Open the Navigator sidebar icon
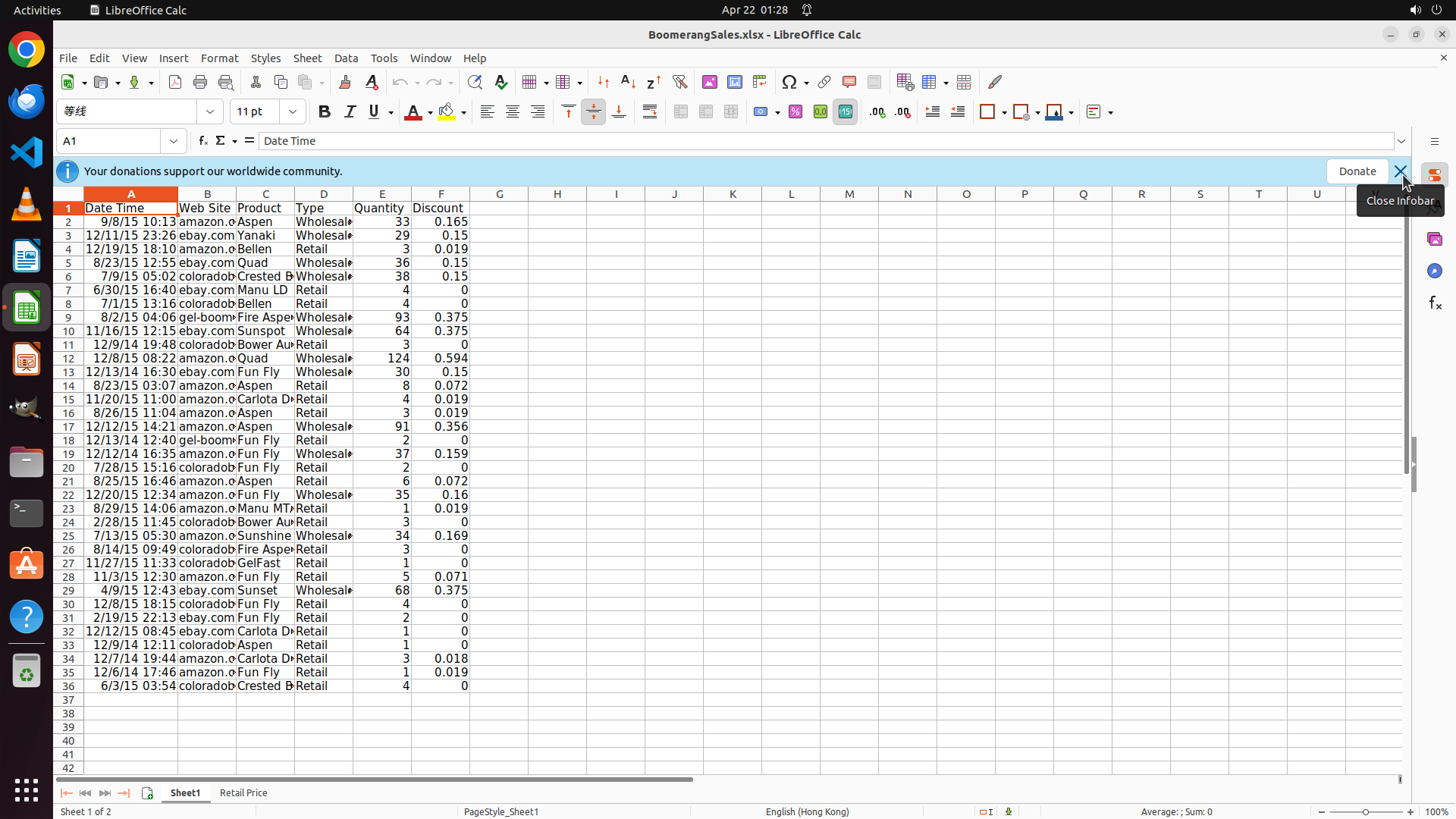 1434,271
